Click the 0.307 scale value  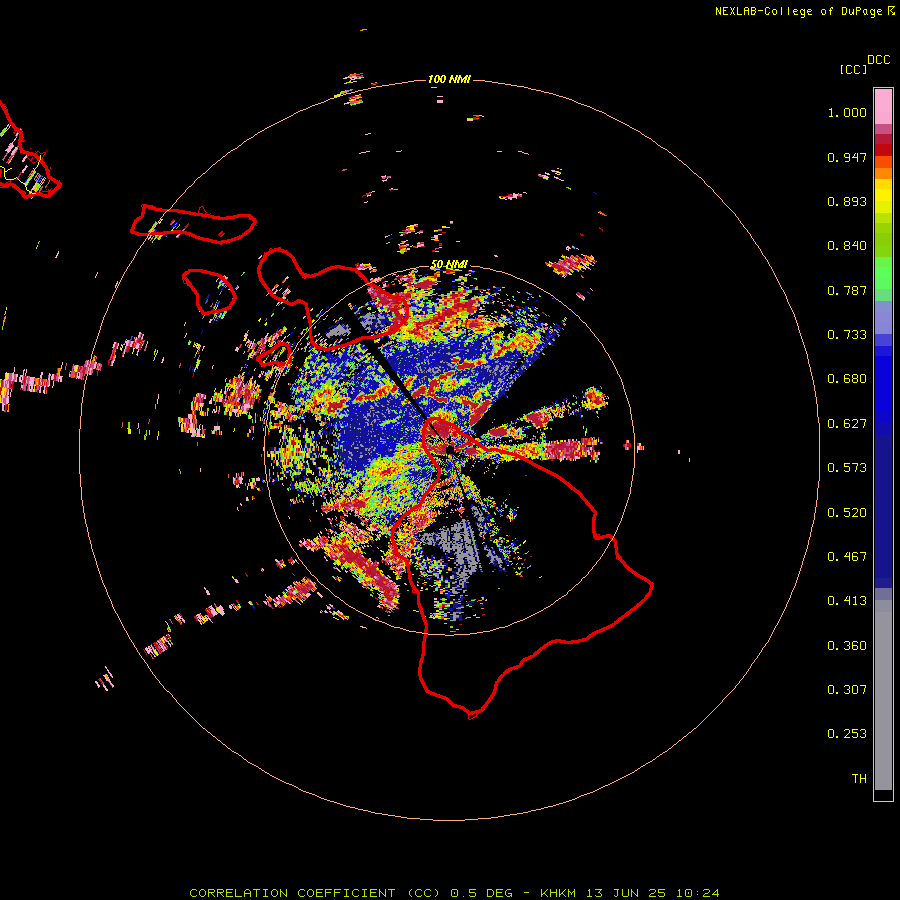coord(847,690)
